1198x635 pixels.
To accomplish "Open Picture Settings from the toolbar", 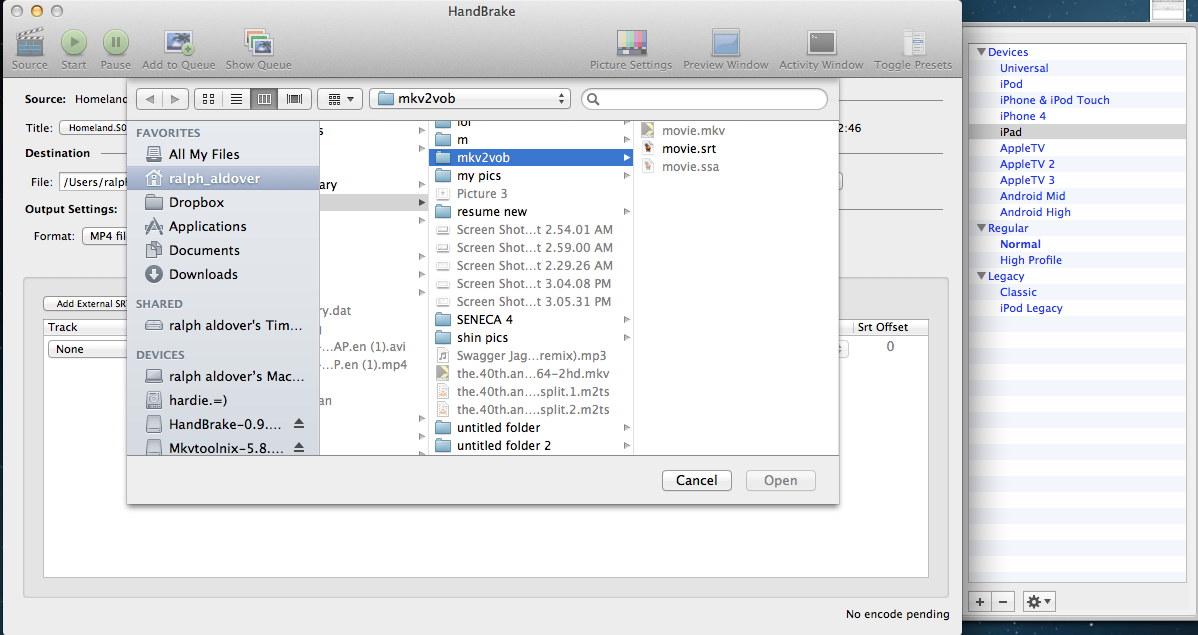I will 631,43.
